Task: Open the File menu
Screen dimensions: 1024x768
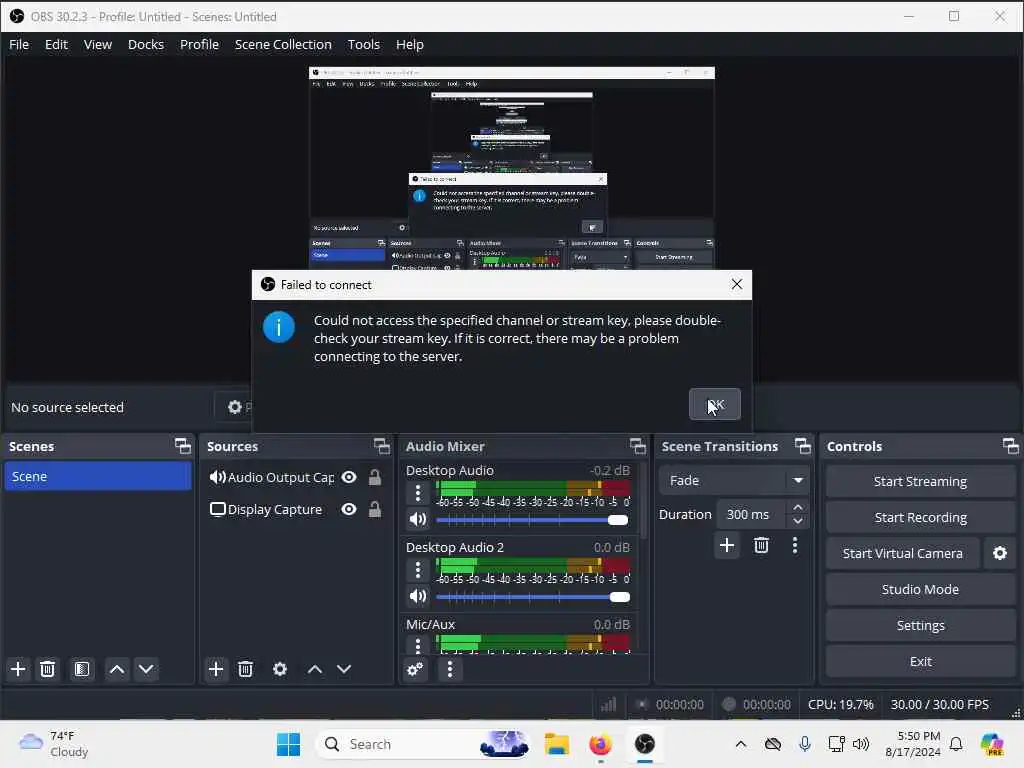Action: point(19,44)
